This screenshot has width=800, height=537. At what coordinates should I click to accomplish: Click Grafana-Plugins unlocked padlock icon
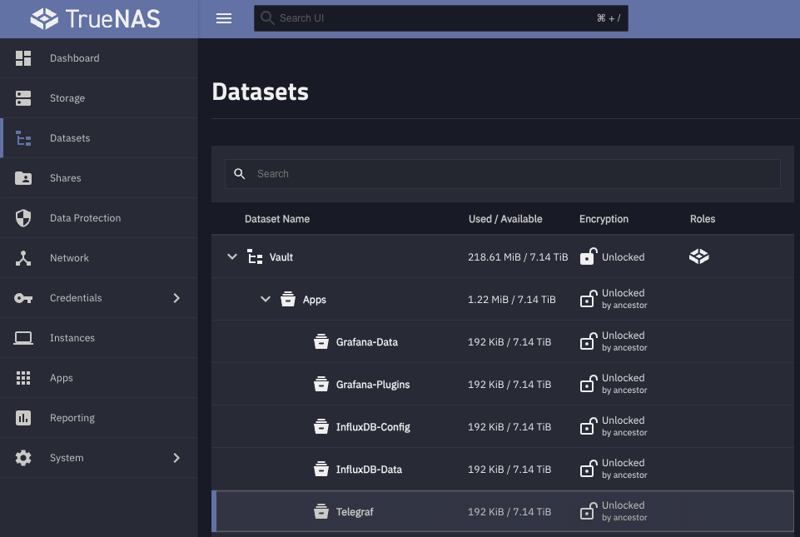tap(588, 383)
